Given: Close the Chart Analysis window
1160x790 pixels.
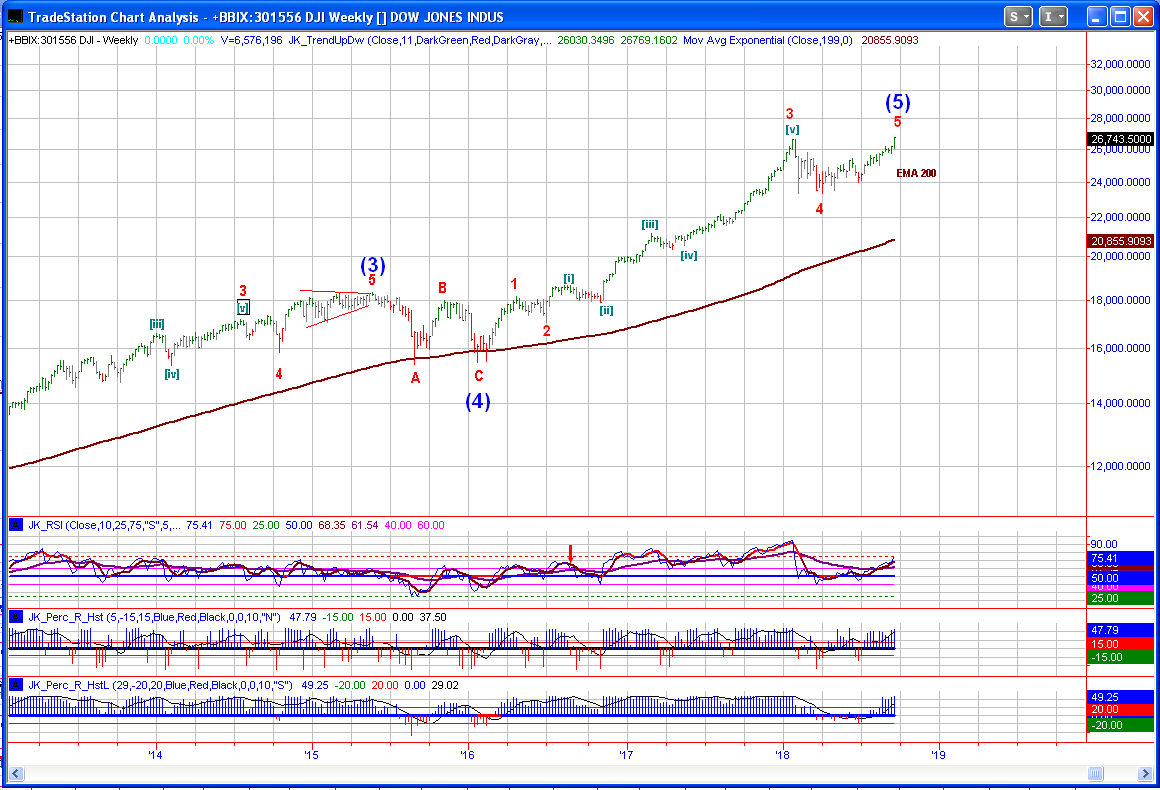Looking at the screenshot, I should click(1143, 17).
